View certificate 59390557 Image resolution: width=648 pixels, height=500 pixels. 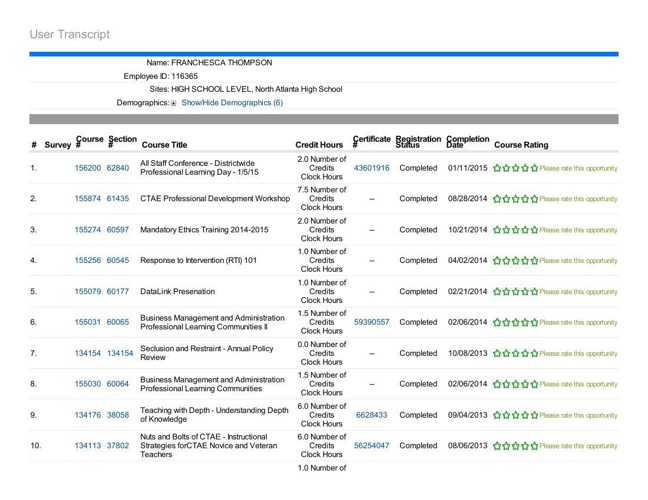coord(372,322)
